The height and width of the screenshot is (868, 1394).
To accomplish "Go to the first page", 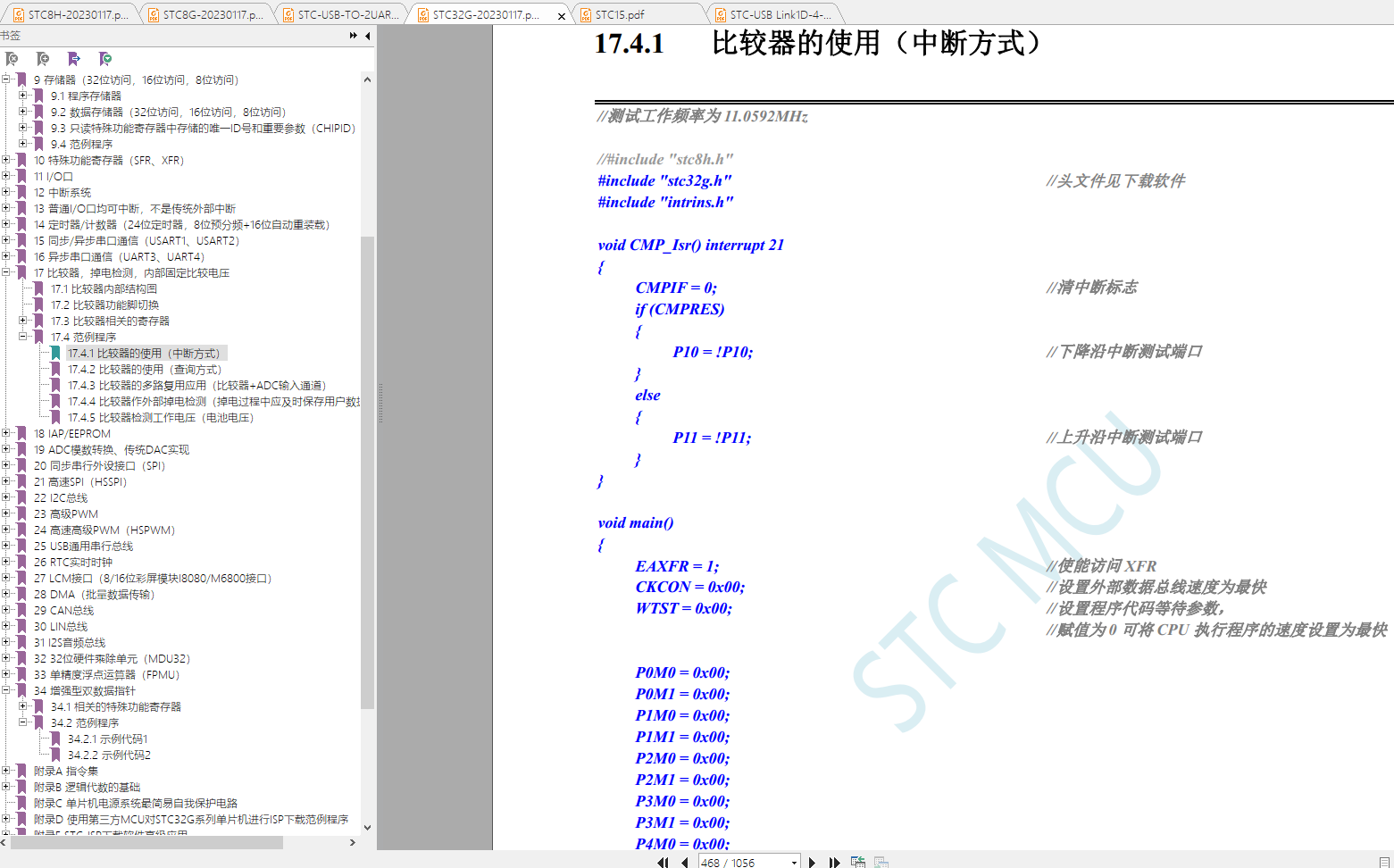I will (663, 862).
